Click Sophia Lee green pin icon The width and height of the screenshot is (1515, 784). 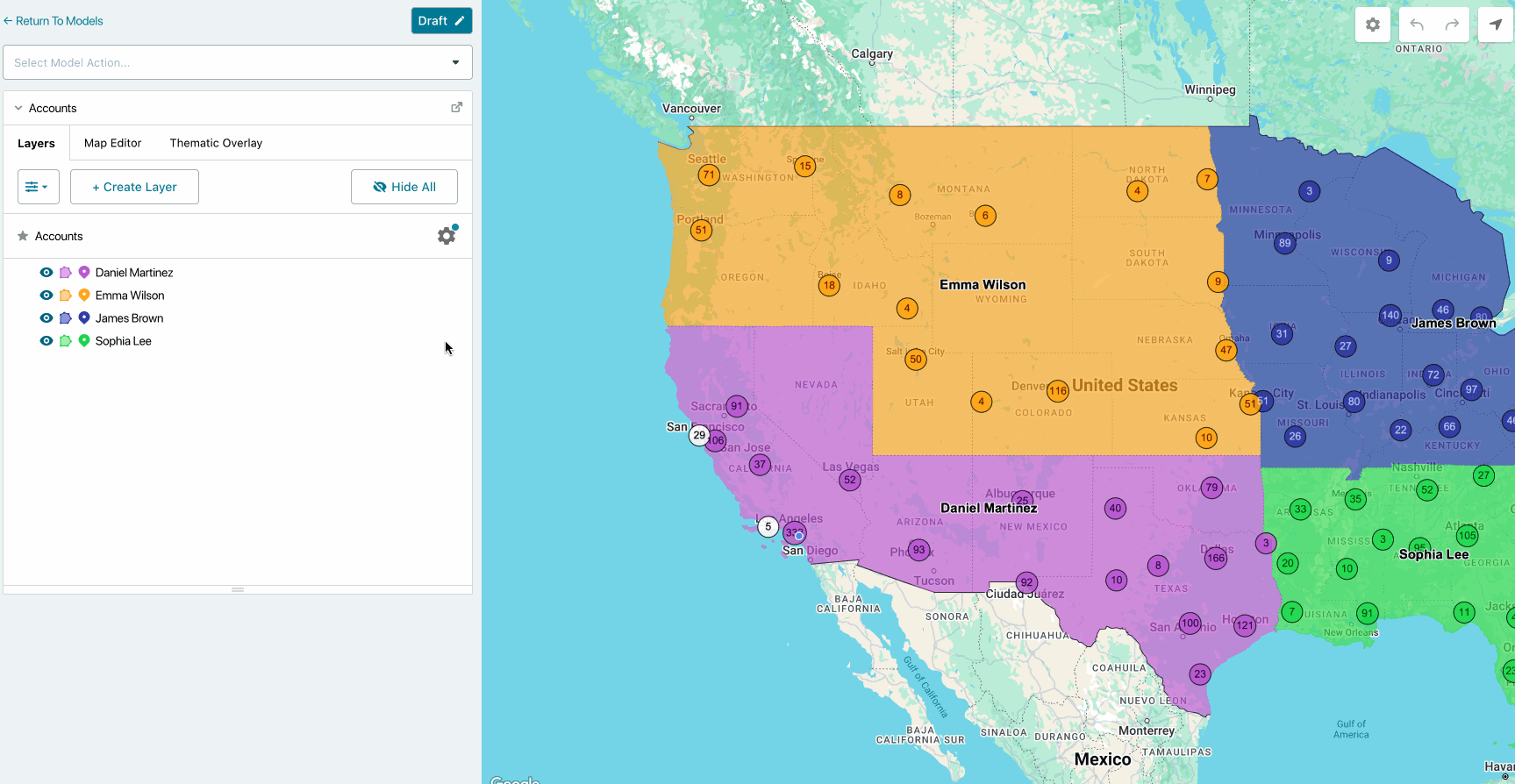[84, 340]
